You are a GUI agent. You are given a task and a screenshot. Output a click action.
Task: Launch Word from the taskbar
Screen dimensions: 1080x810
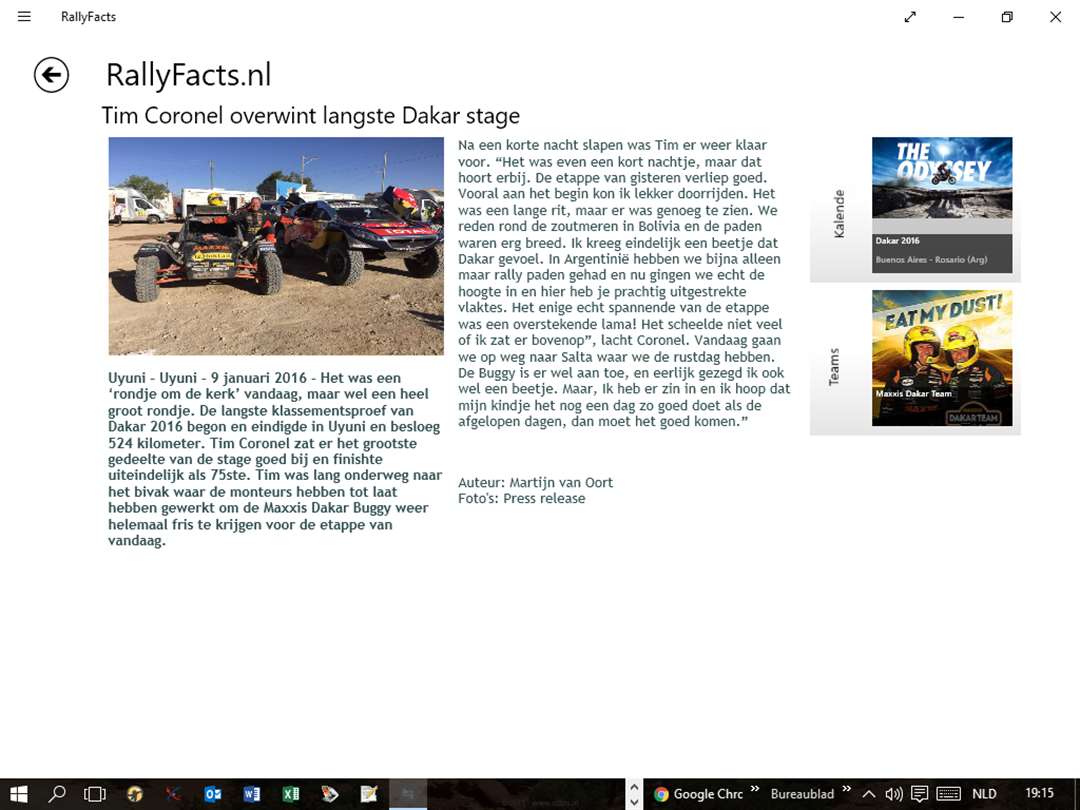pos(251,794)
